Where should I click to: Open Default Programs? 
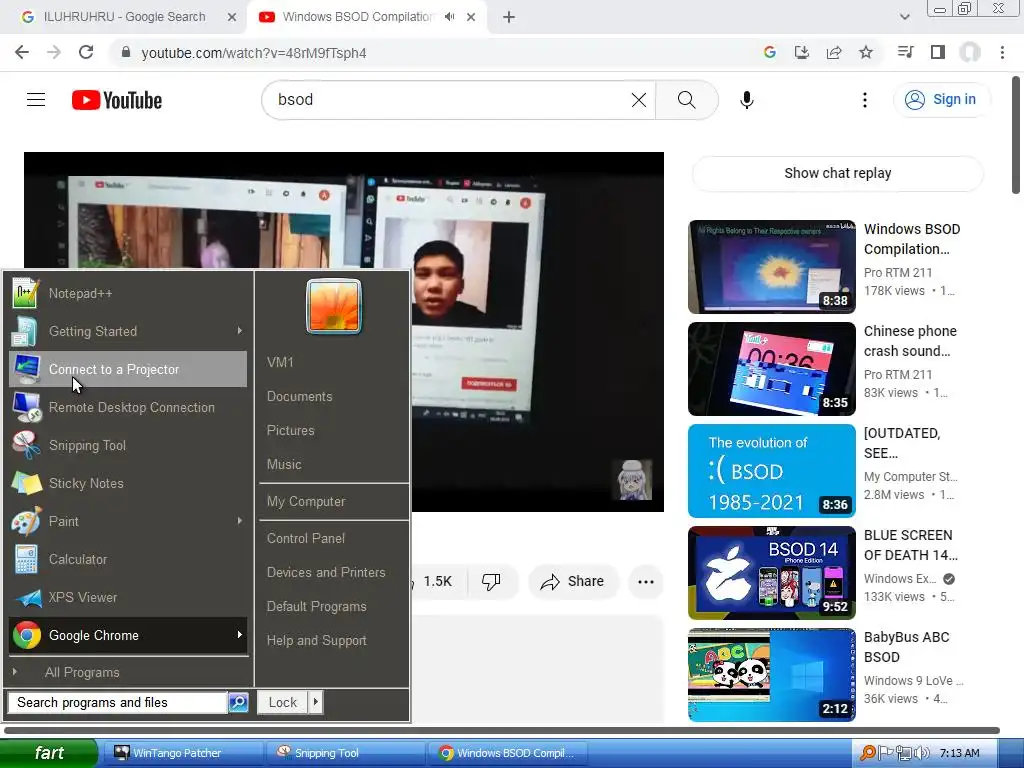[x=317, y=606]
